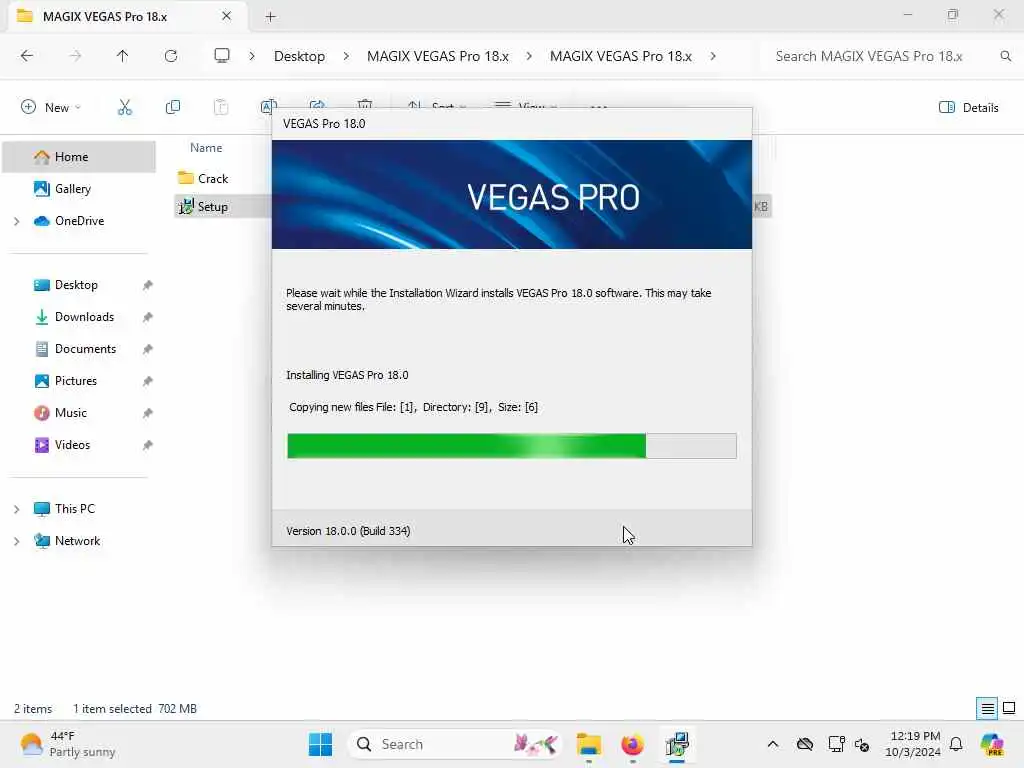The height and width of the screenshot is (768, 1024).
Task: Click the muted volume icon in system tray
Action: pyautogui.click(x=862, y=744)
